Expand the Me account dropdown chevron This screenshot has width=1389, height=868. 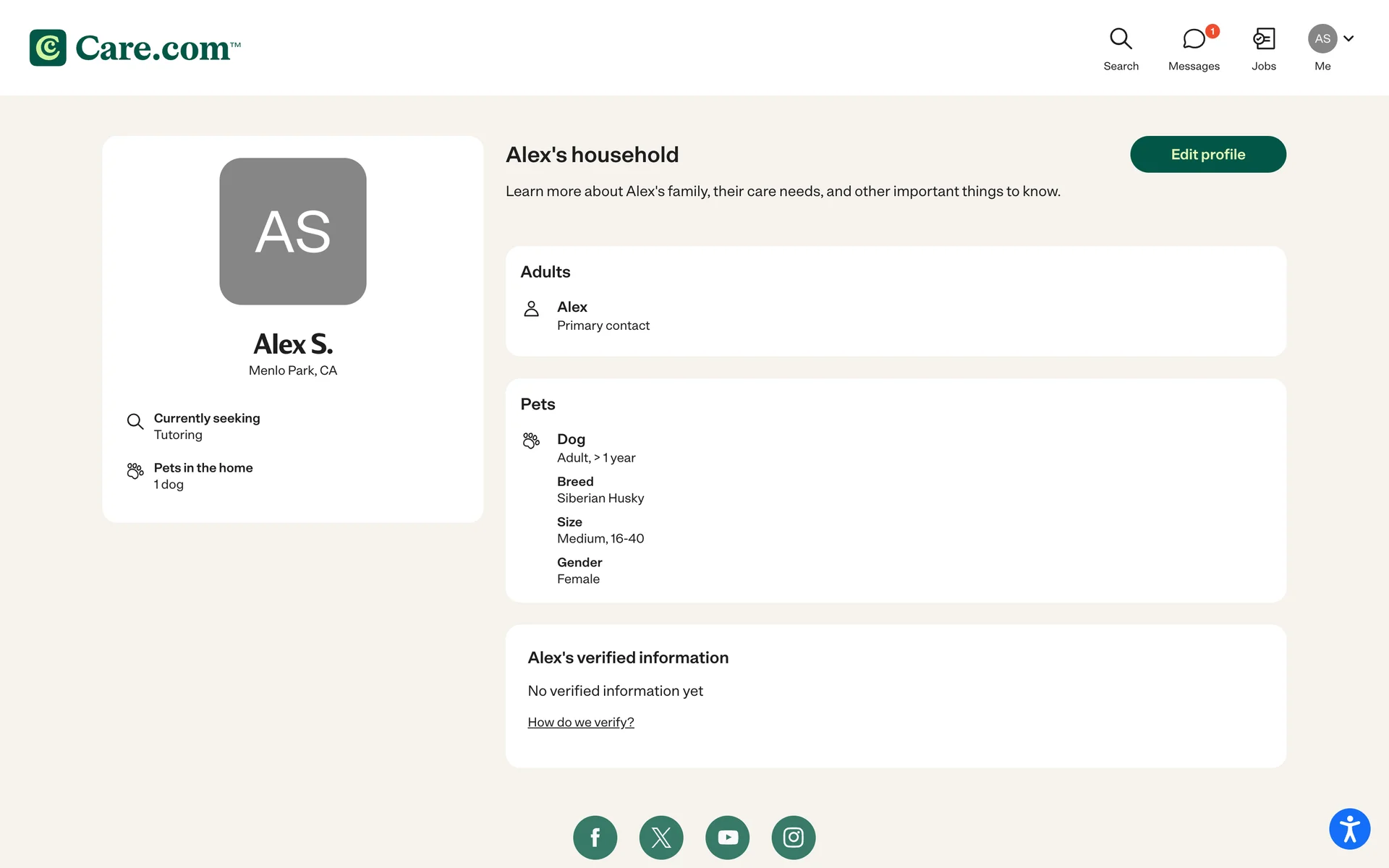[1348, 39]
